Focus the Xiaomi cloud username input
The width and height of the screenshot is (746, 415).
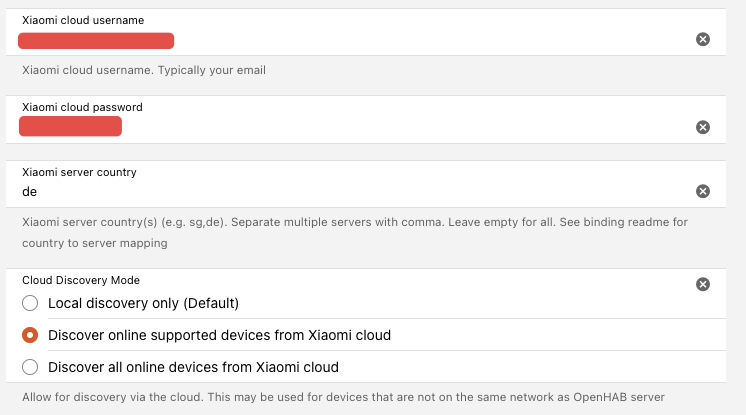[350, 41]
